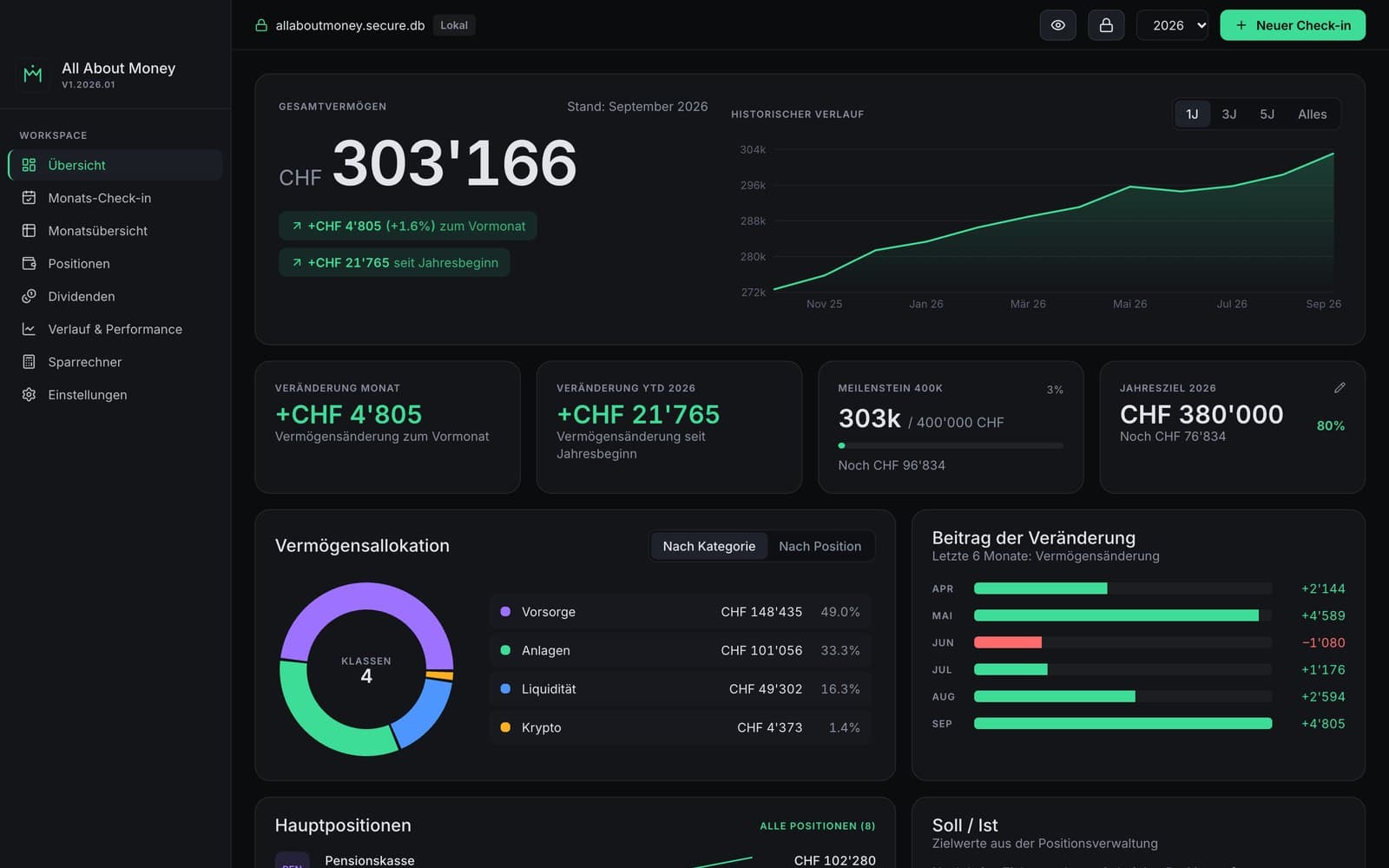Click the All About Money logo icon
Viewport: 1389px width, 868px height.
33,75
